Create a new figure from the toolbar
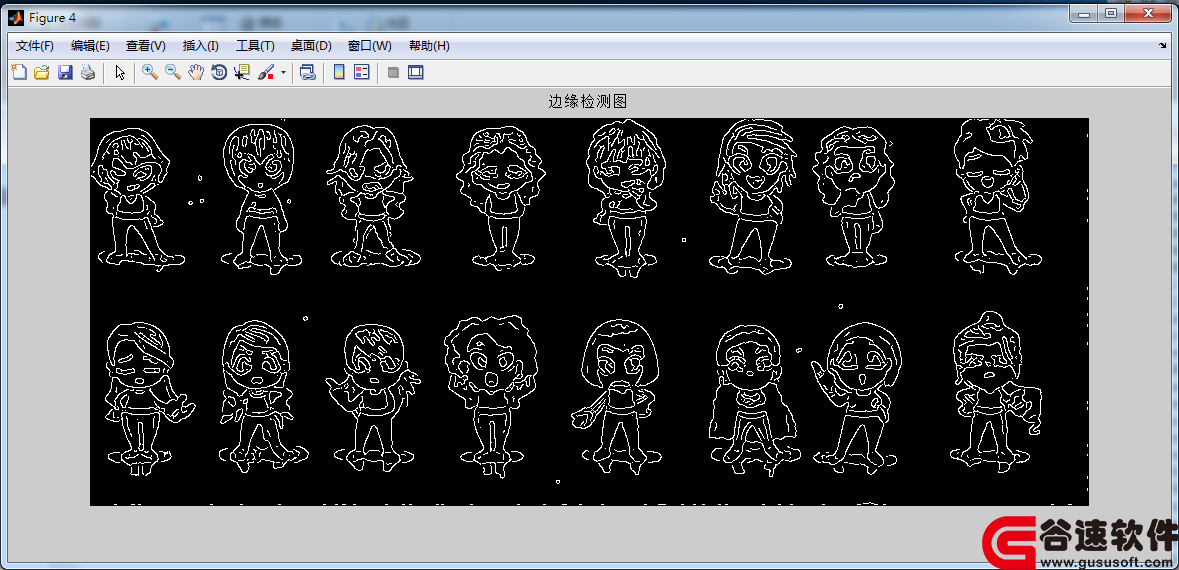The height and width of the screenshot is (570, 1179). point(19,72)
